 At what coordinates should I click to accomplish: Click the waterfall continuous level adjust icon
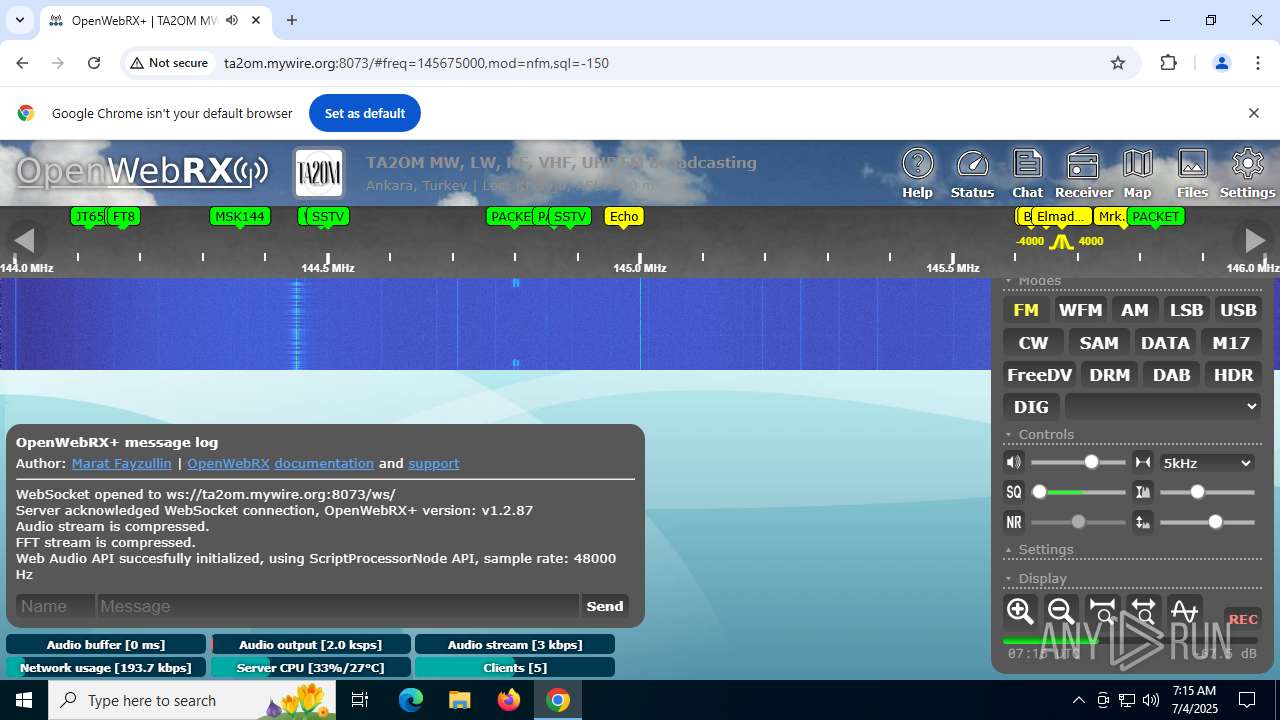1143,522
